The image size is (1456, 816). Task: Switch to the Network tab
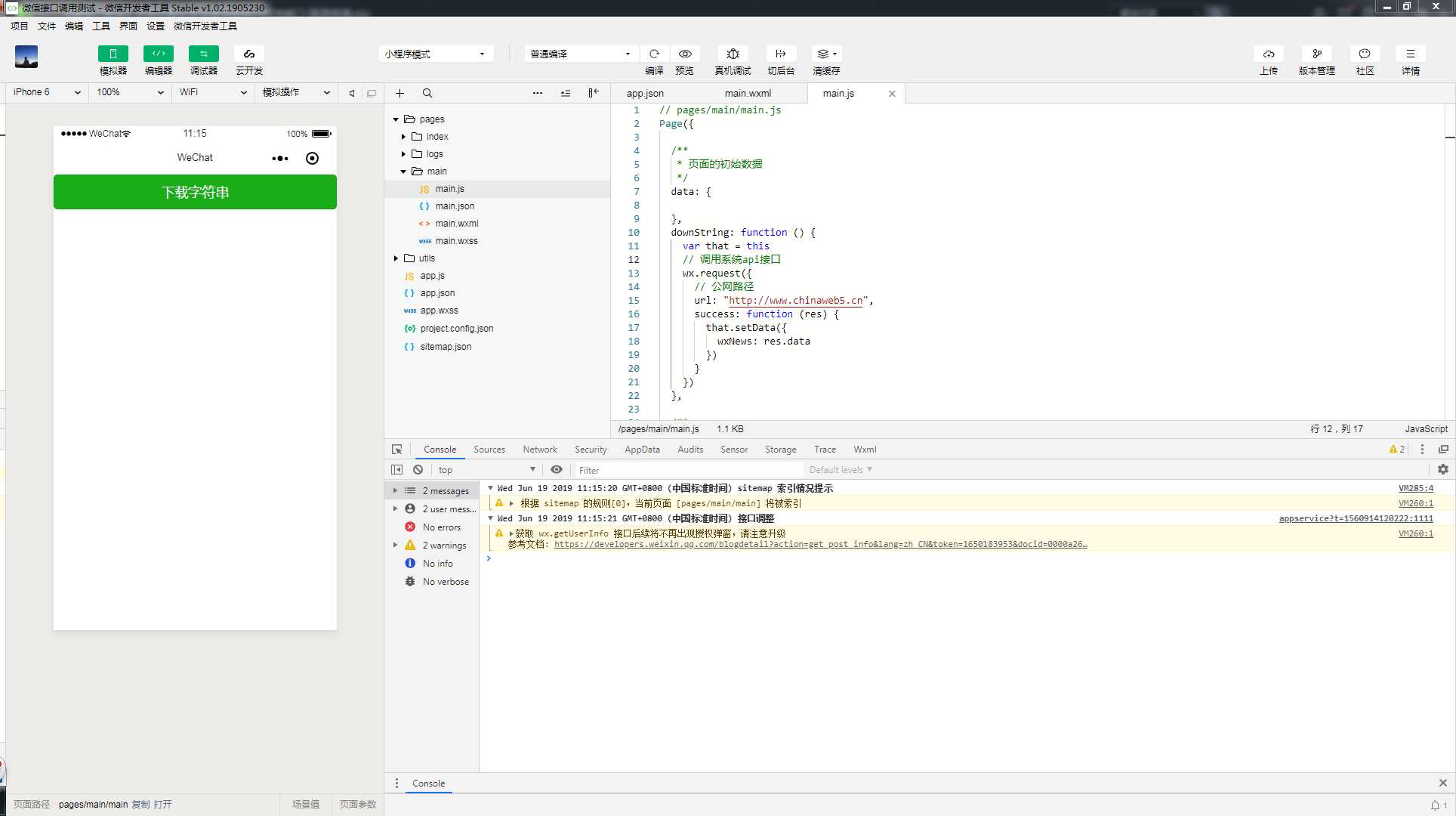click(x=539, y=449)
